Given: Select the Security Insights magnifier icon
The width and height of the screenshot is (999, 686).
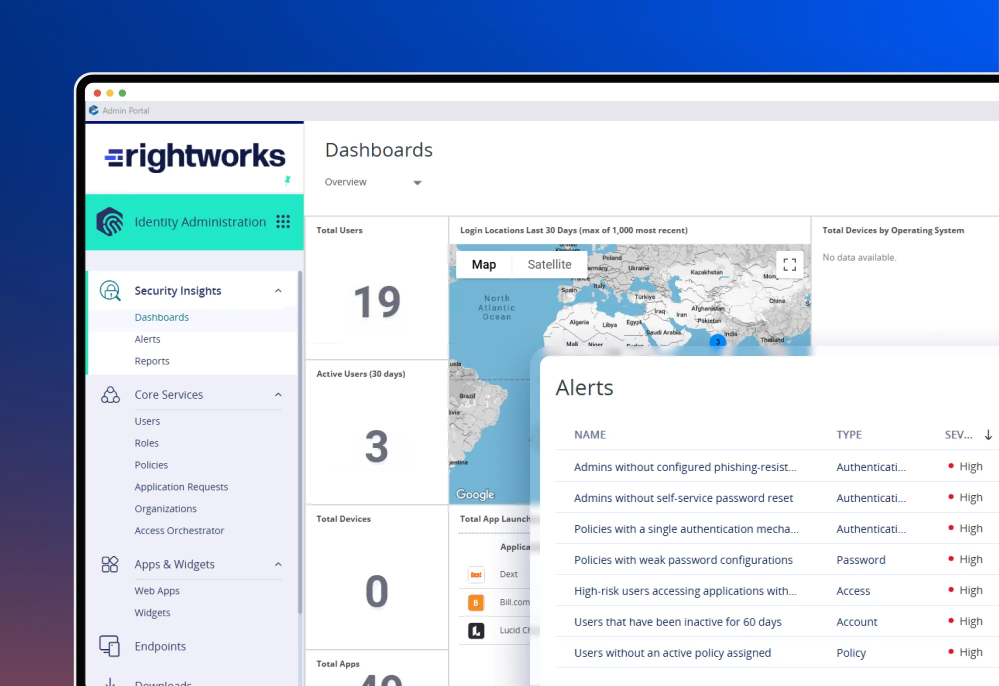Looking at the screenshot, I should pyautogui.click(x=110, y=290).
